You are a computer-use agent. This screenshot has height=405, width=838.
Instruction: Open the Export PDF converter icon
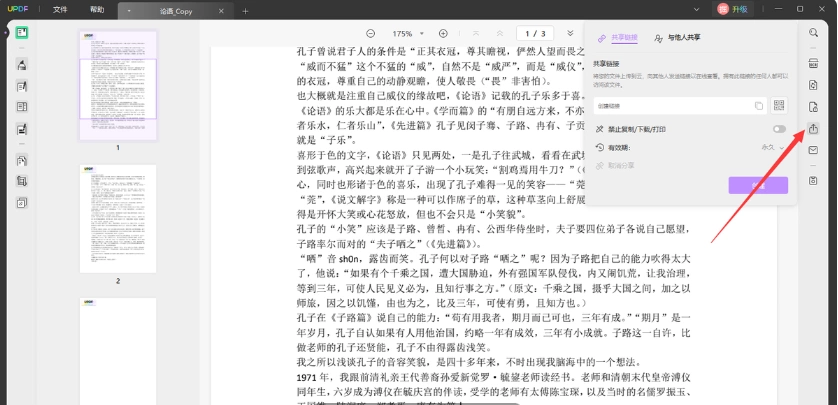point(813,85)
